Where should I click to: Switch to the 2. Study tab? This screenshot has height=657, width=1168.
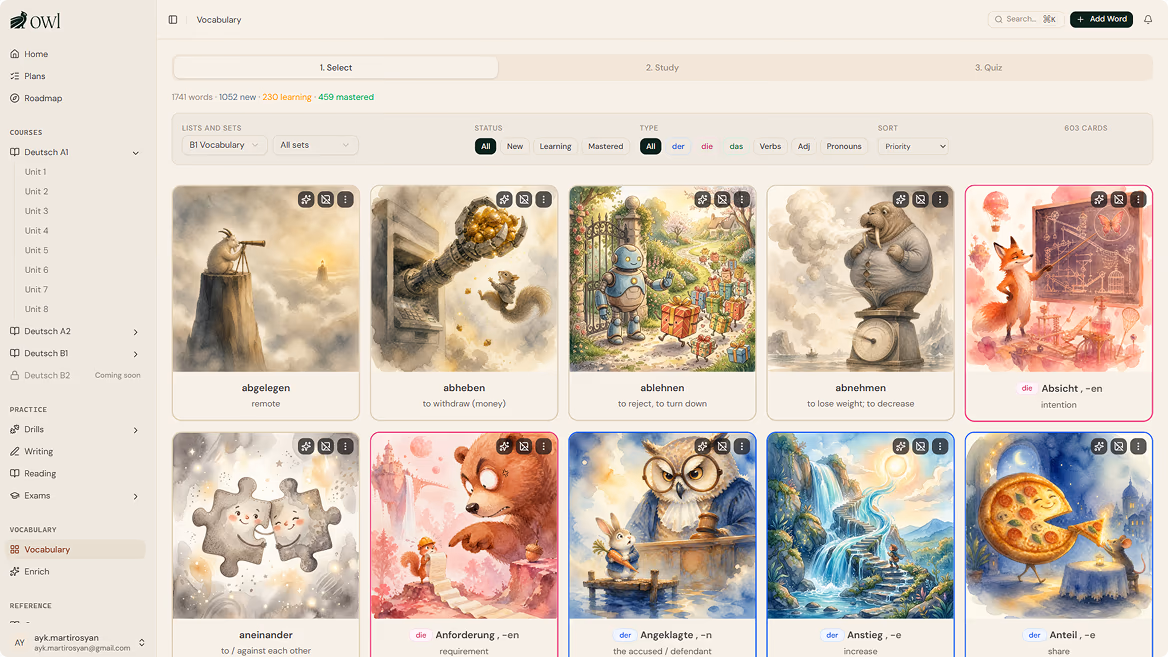click(662, 67)
